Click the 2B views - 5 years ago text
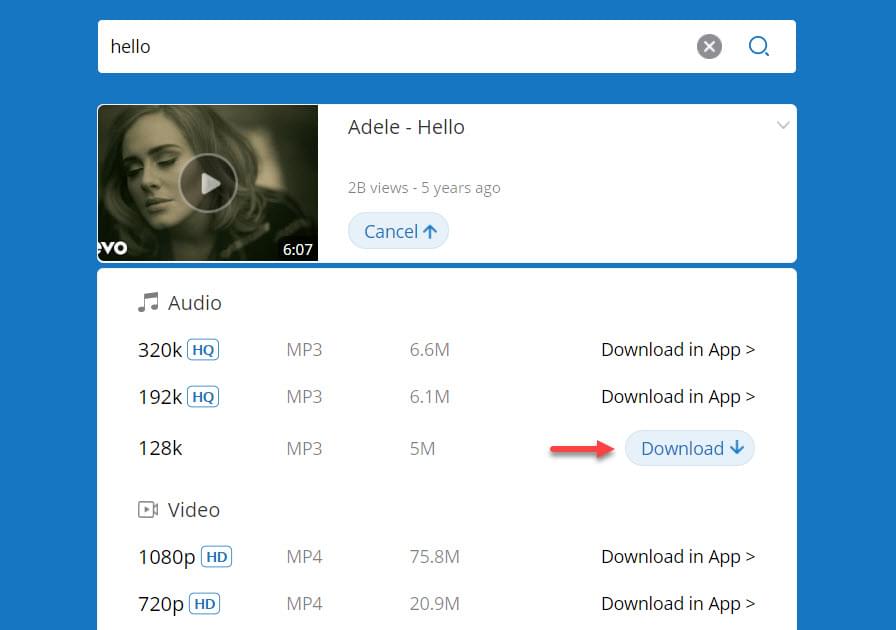This screenshot has width=896, height=630. 424,188
